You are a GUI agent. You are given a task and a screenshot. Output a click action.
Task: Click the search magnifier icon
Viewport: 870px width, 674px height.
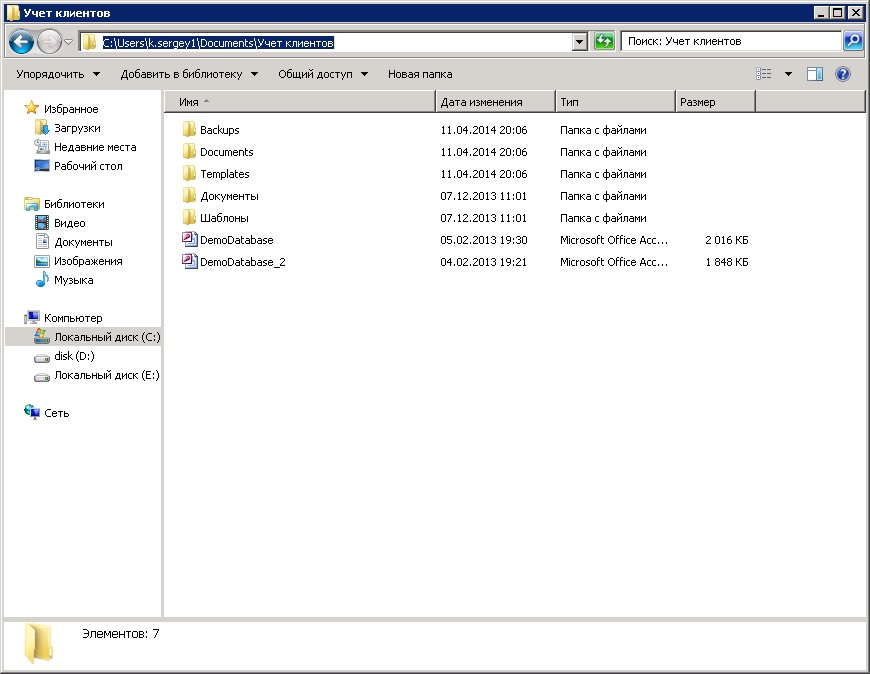tap(853, 41)
